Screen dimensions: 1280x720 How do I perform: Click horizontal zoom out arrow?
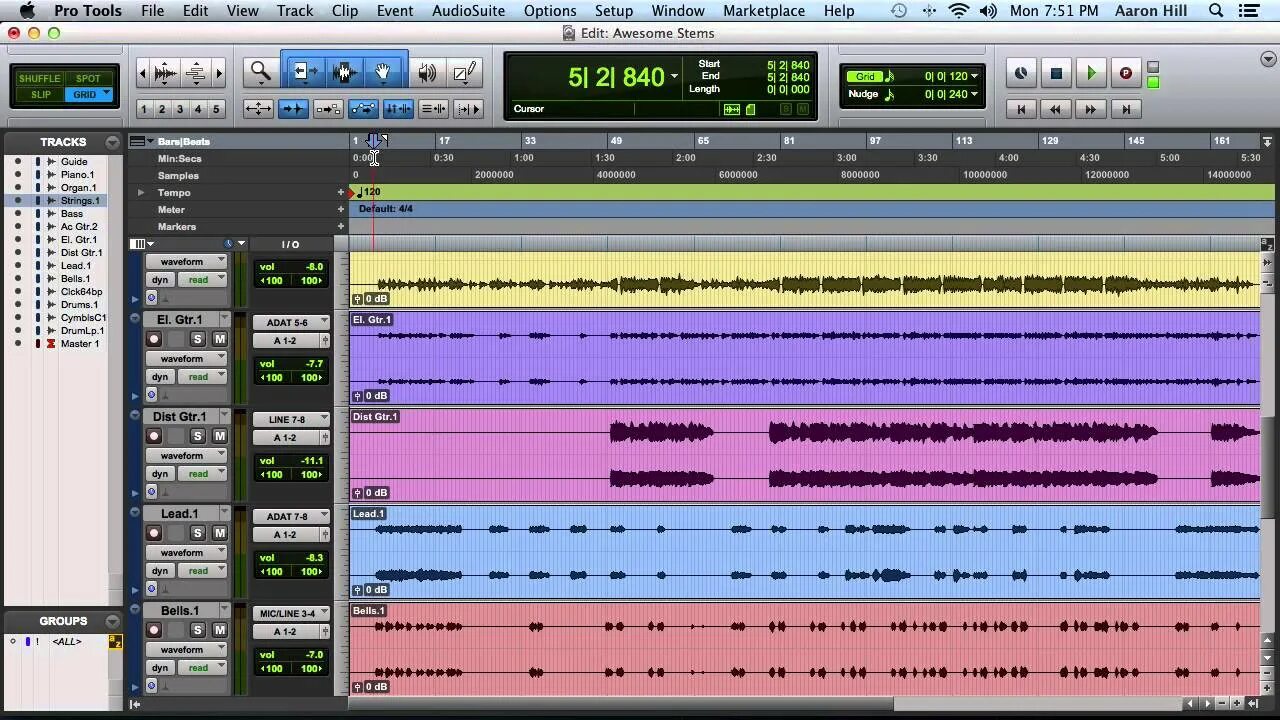pyautogui.click(x=143, y=73)
